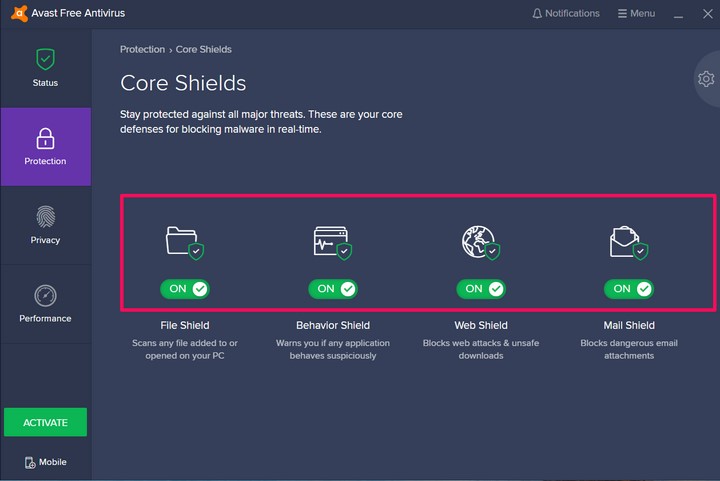Screen dimensions: 720x481
Task: Click the Behavior Shield window icon
Action: (333, 243)
